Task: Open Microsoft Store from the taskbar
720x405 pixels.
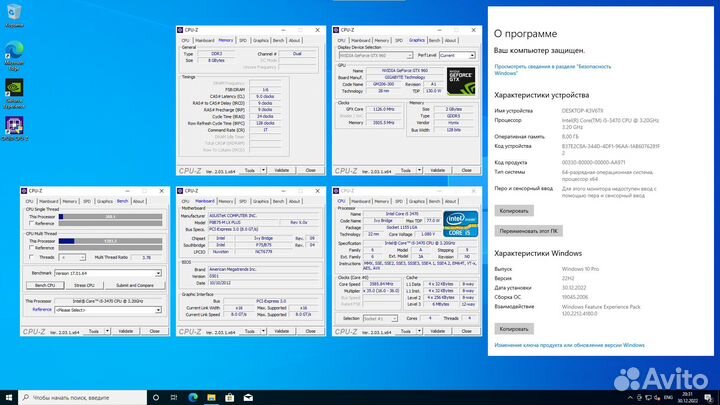Action: 230,397
